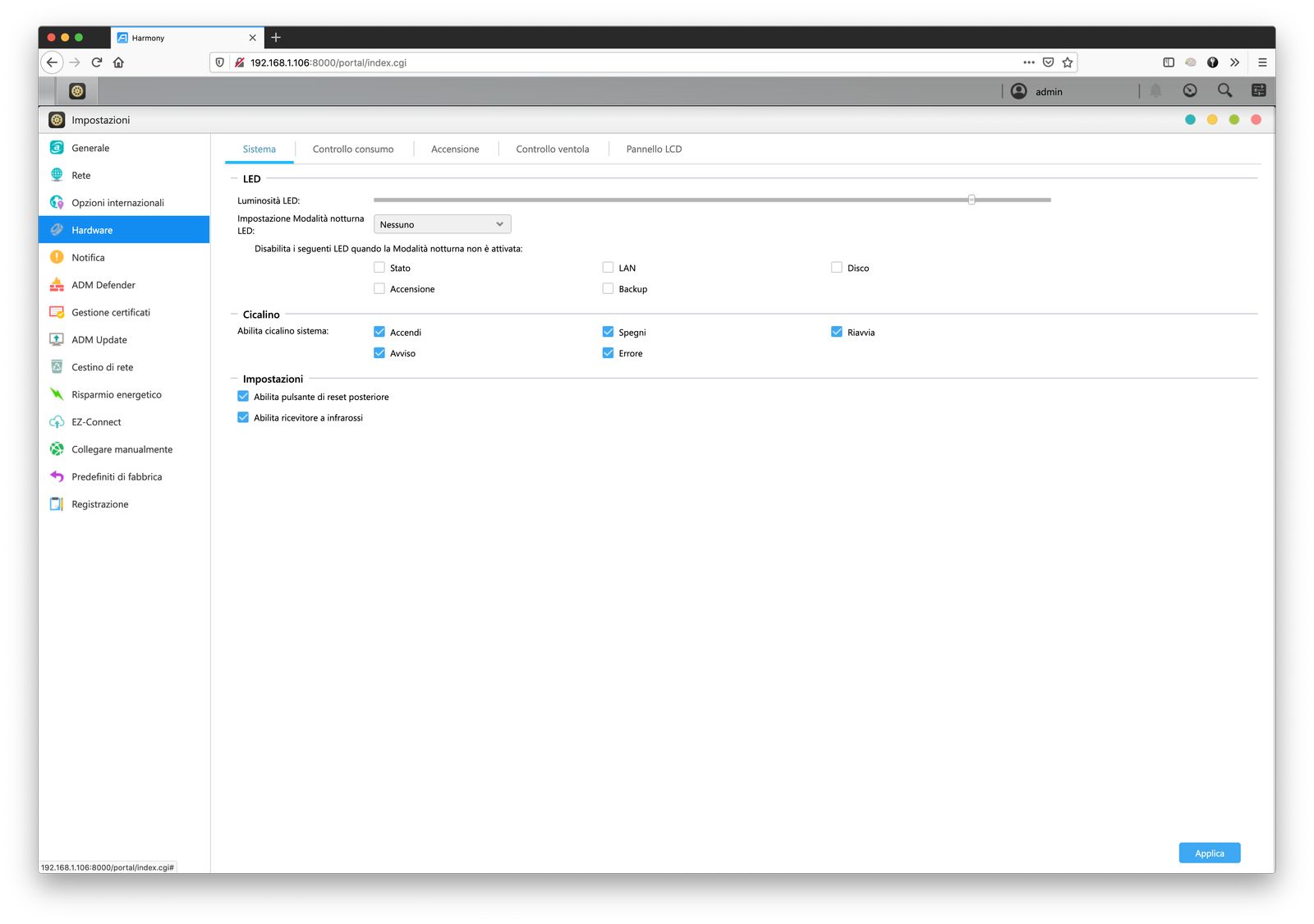Click the admin user avatar icon
The image size is (1314, 924).
1018,91
